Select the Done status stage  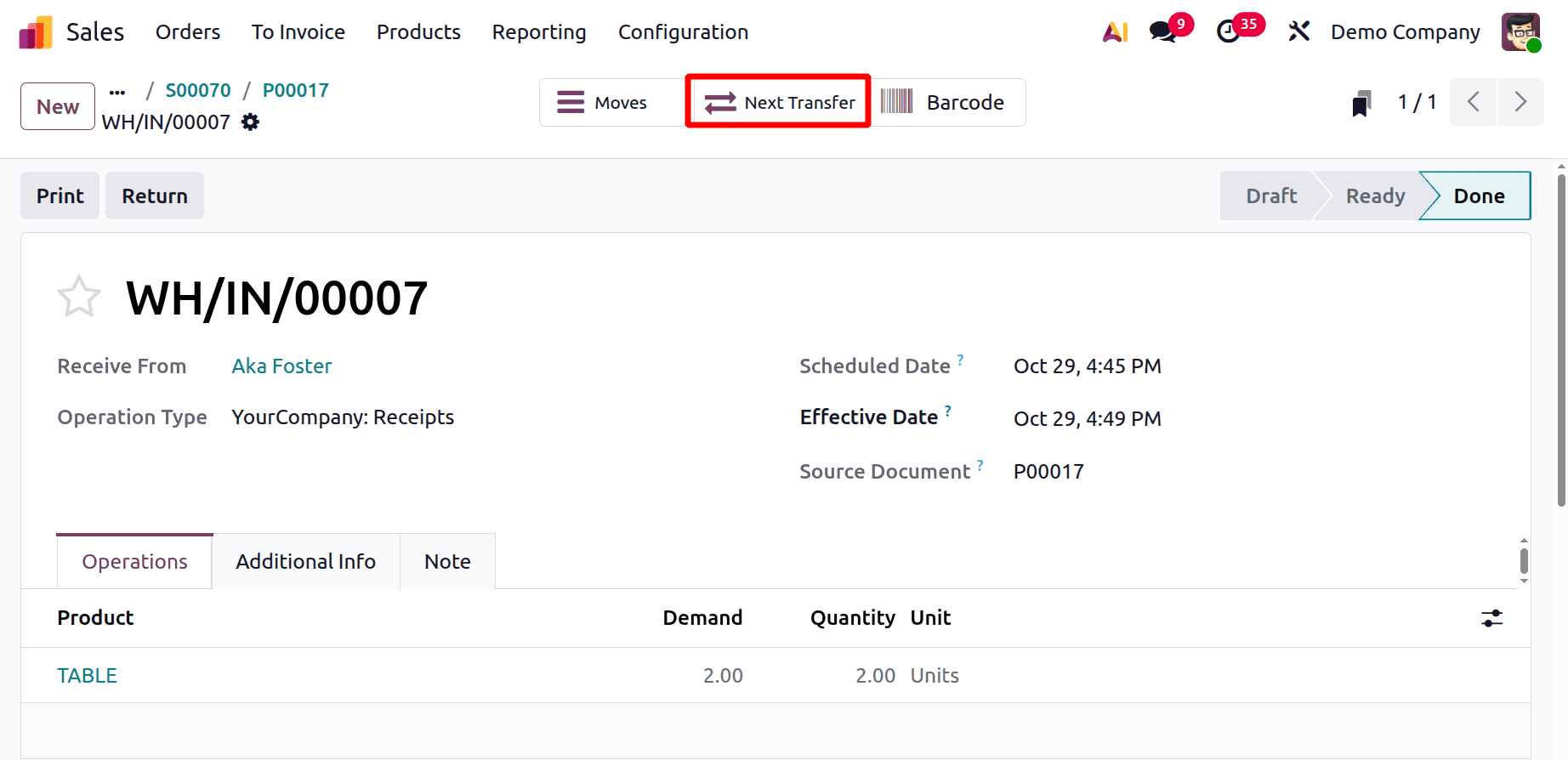pyautogui.click(x=1479, y=196)
